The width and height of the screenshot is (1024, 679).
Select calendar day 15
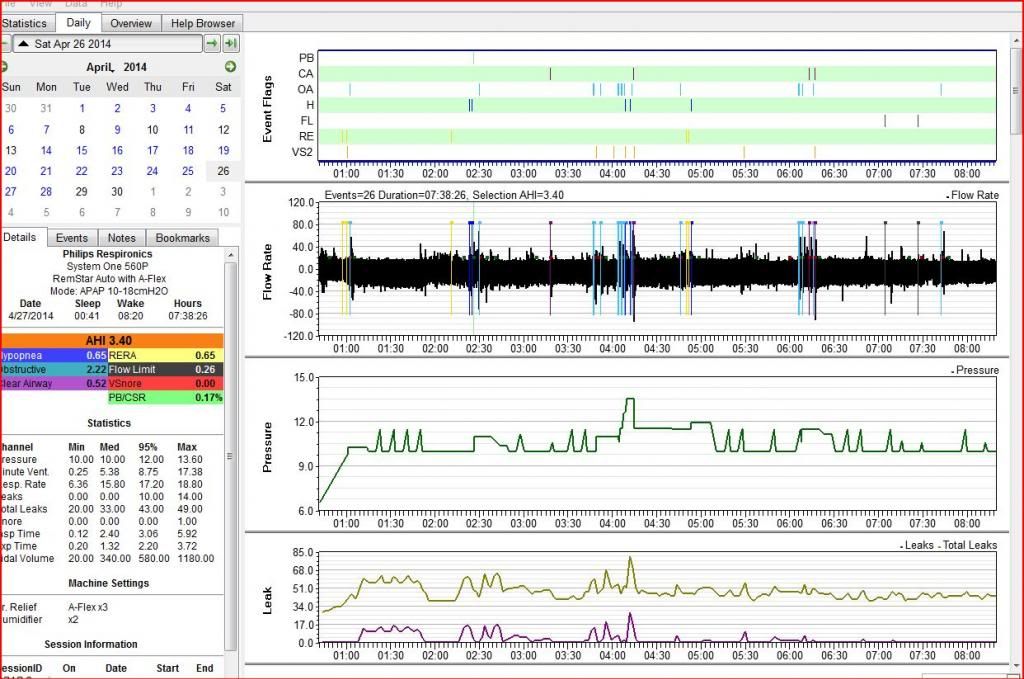coord(82,150)
